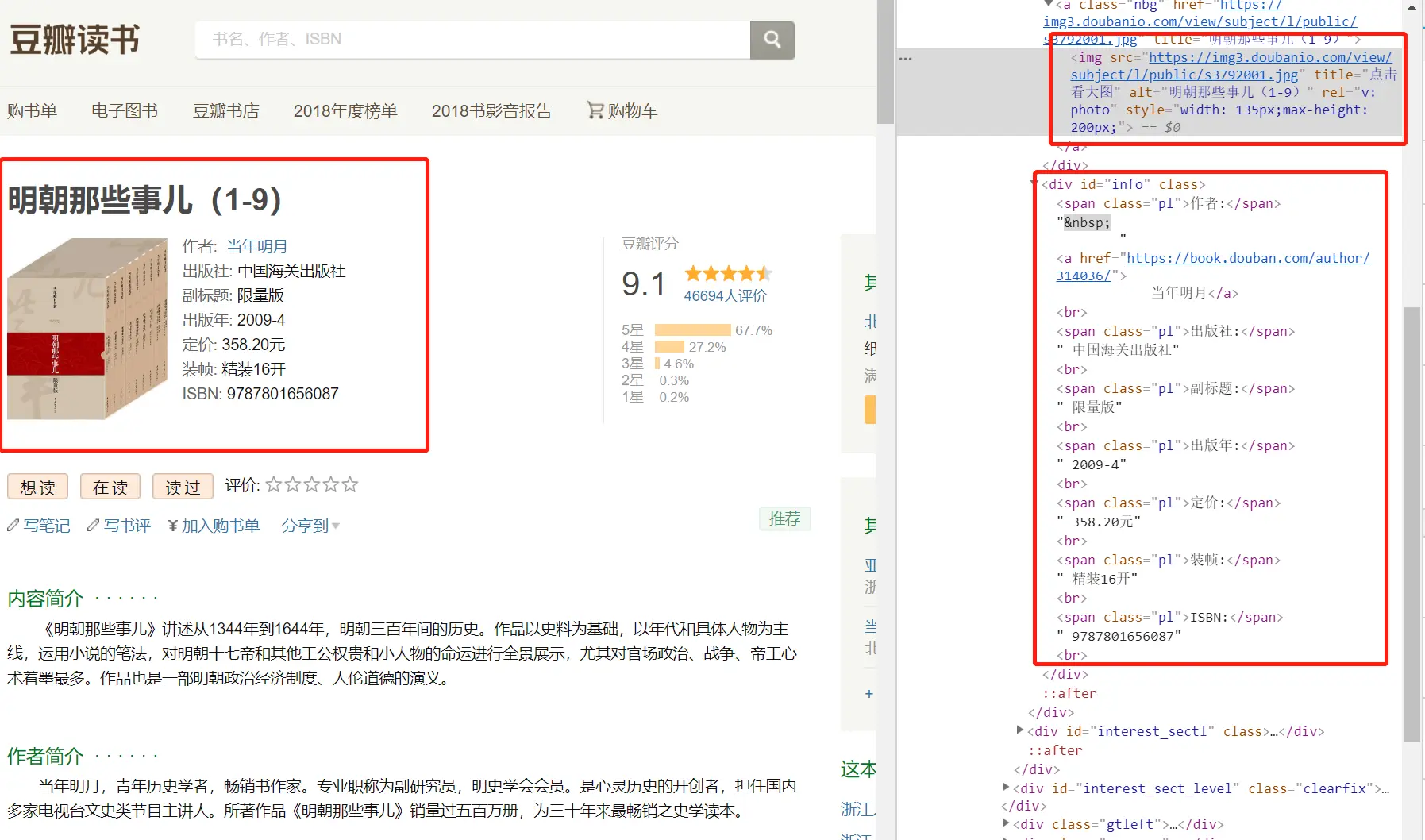The image size is (1425, 840).
Task: Open the book.douban.com/author URL in DevTools
Action: pos(1213,267)
